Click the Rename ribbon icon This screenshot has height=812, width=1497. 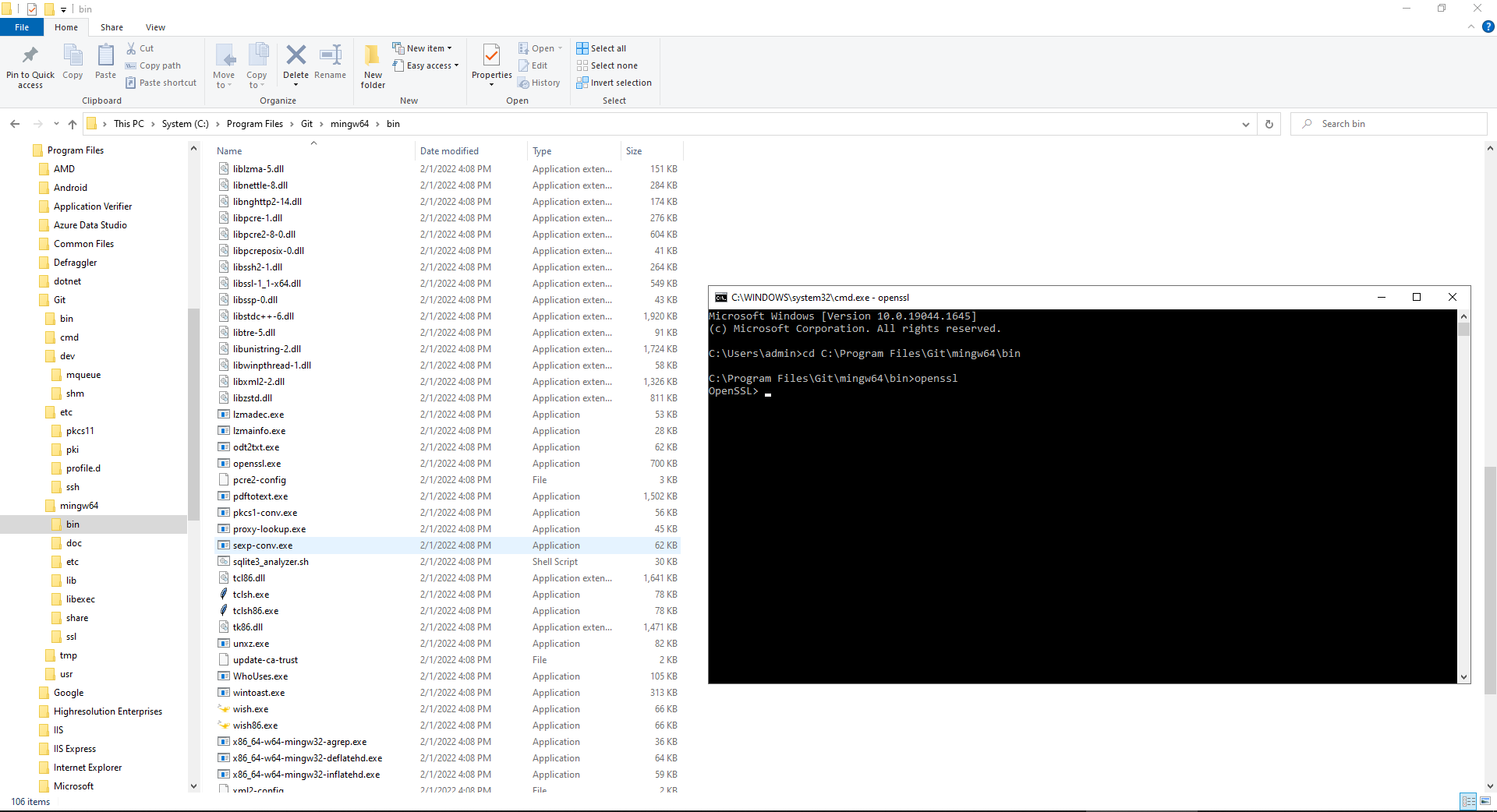[331, 55]
